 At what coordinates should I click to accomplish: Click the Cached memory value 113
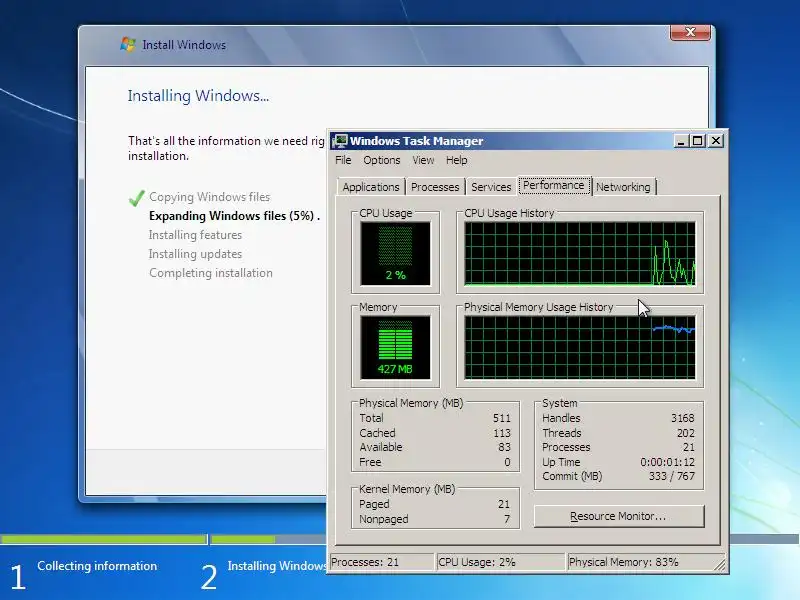tap(502, 433)
